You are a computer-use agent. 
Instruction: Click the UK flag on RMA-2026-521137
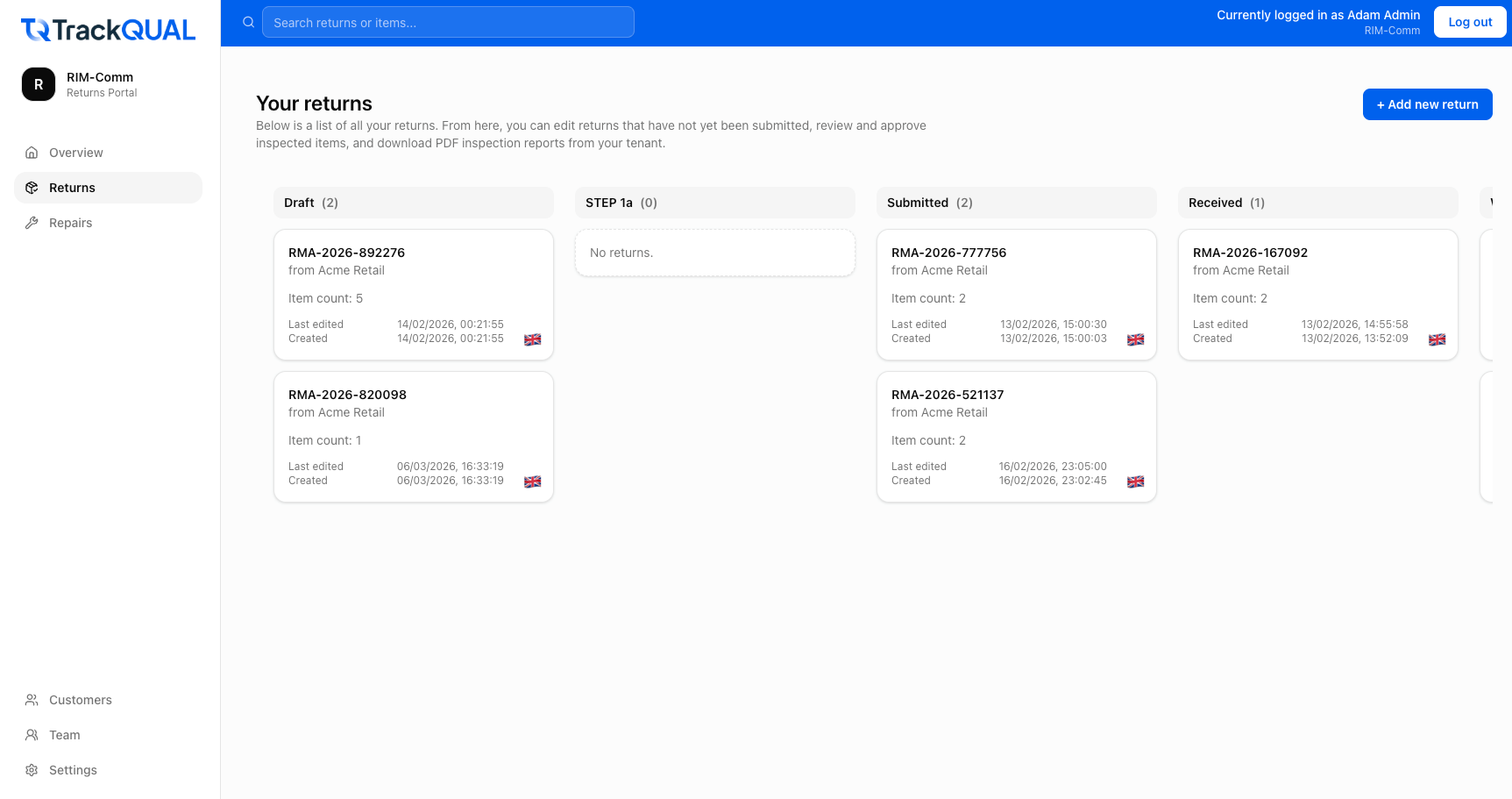pos(1135,482)
